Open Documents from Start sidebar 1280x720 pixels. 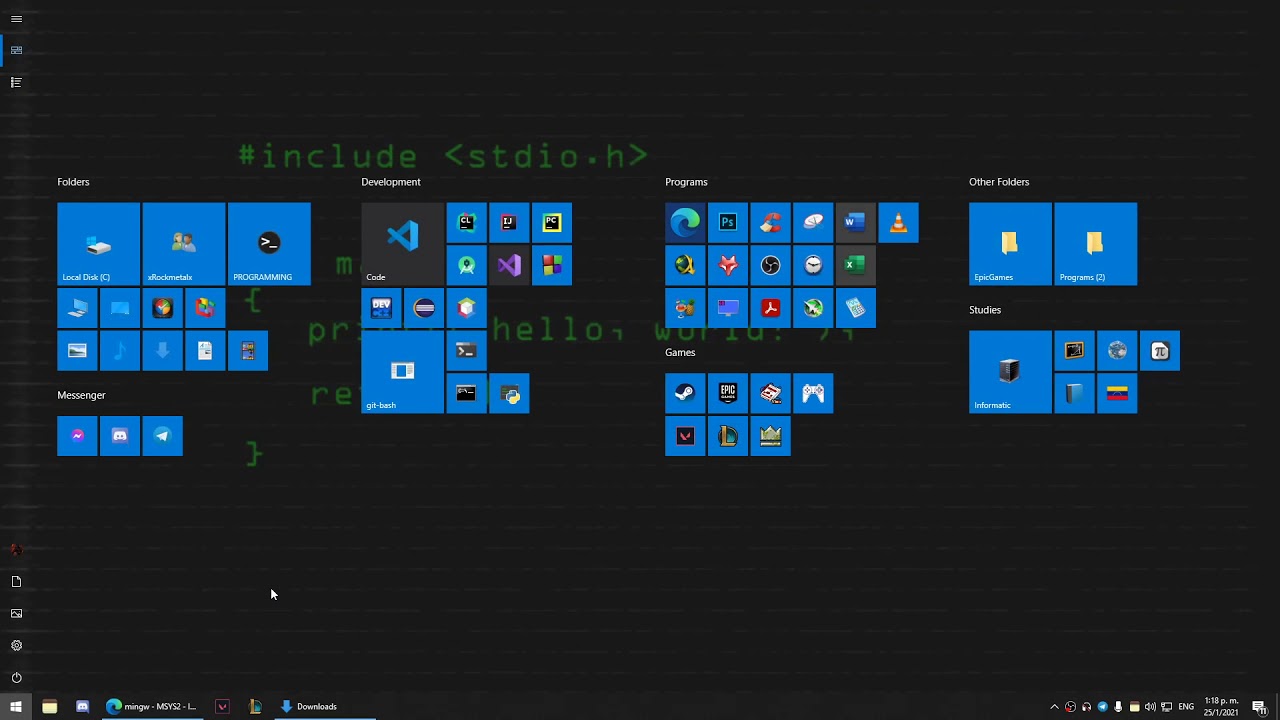click(x=16, y=582)
